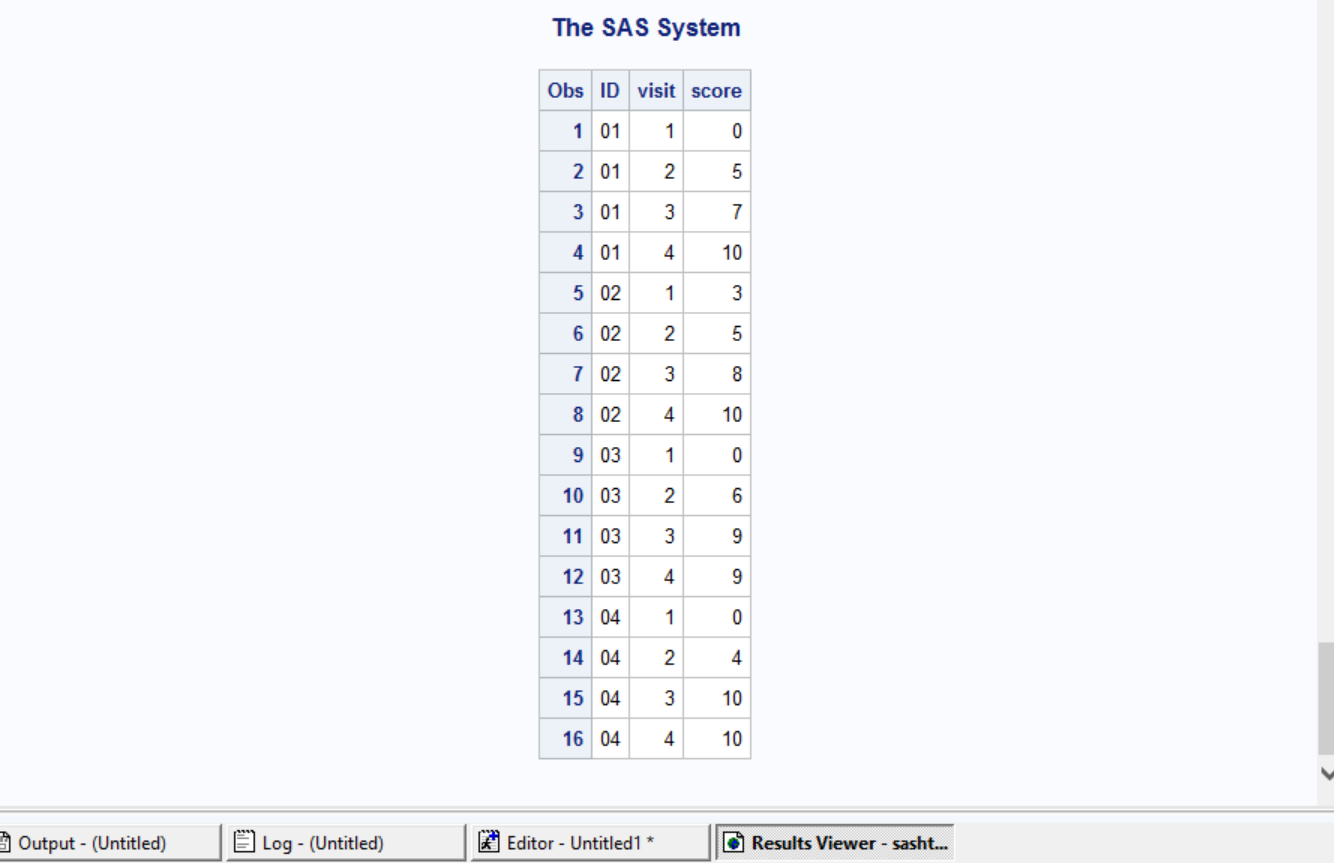
Task: Select the Obs column header
Action: [x=564, y=90]
